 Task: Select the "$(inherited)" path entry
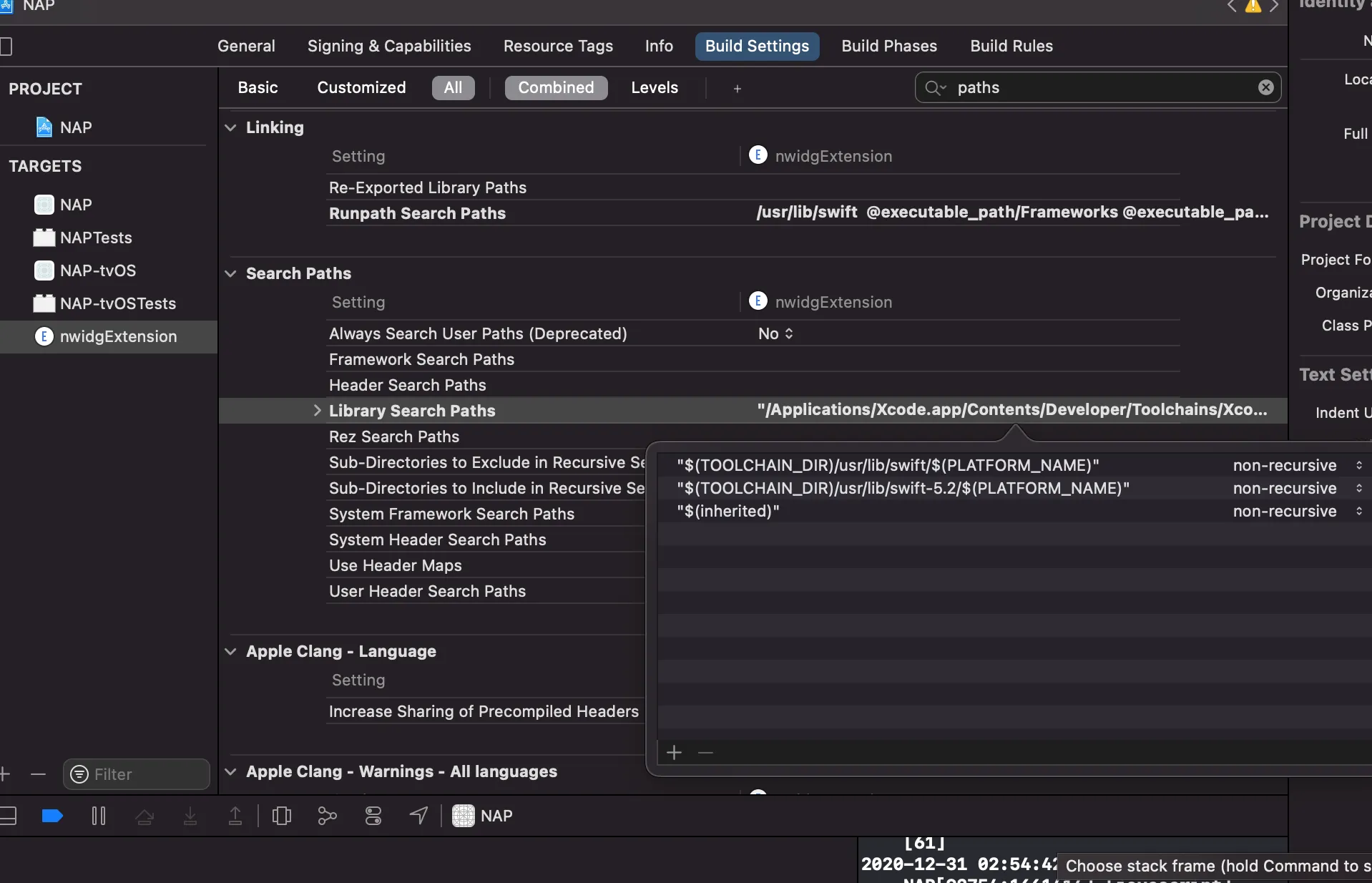coord(728,511)
